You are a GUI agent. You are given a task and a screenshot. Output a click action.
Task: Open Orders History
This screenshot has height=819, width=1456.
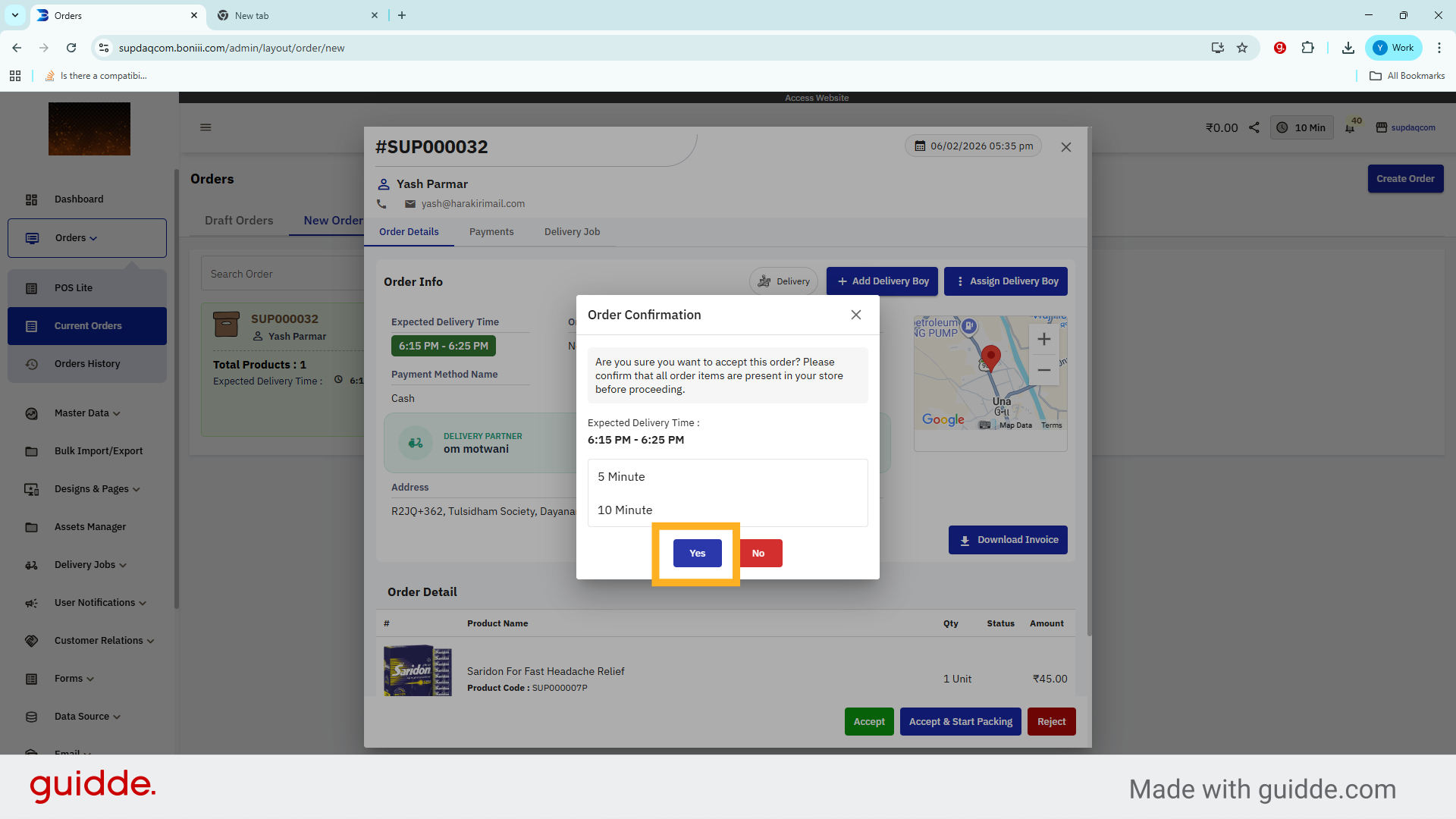pyautogui.click(x=88, y=363)
